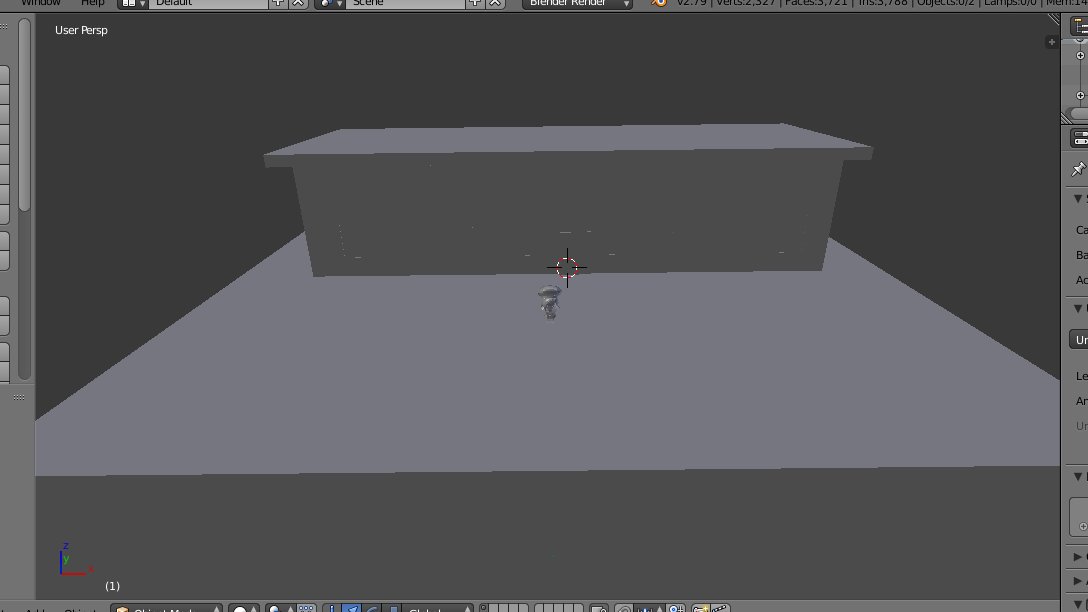
Task: Click the Default screen layout name field
Action: click(x=208, y=3)
